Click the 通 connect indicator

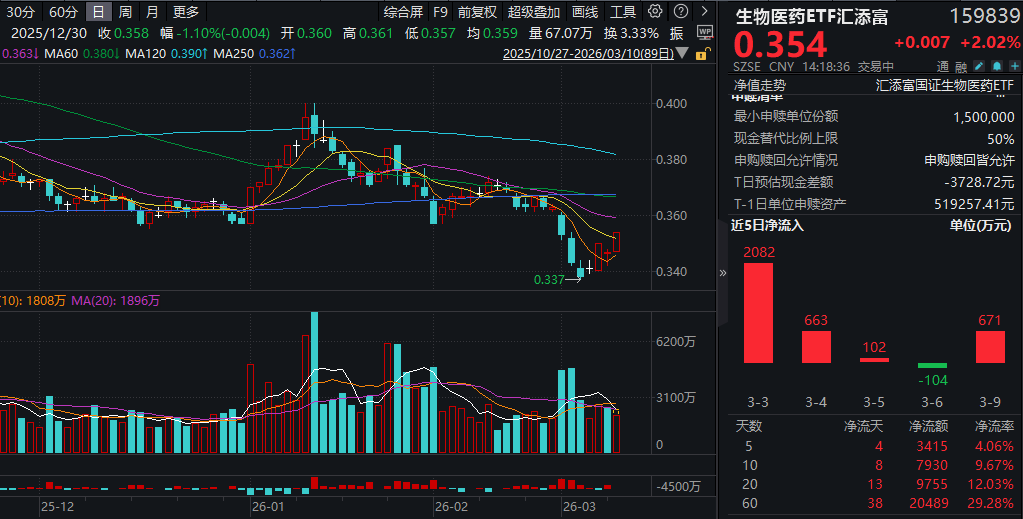click(x=939, y=66)
